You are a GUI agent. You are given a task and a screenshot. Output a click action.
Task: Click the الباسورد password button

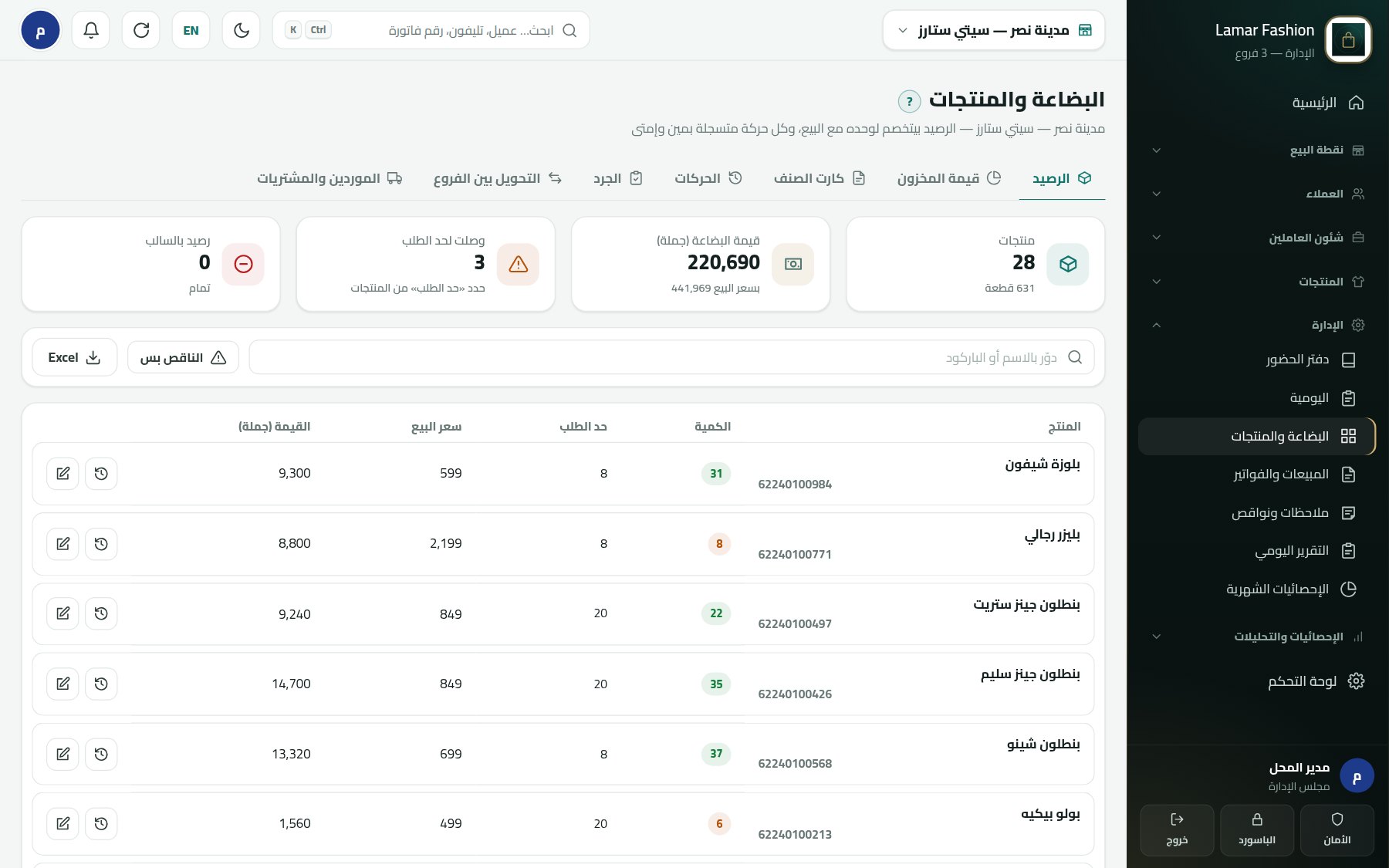[x=1257, y=830]
